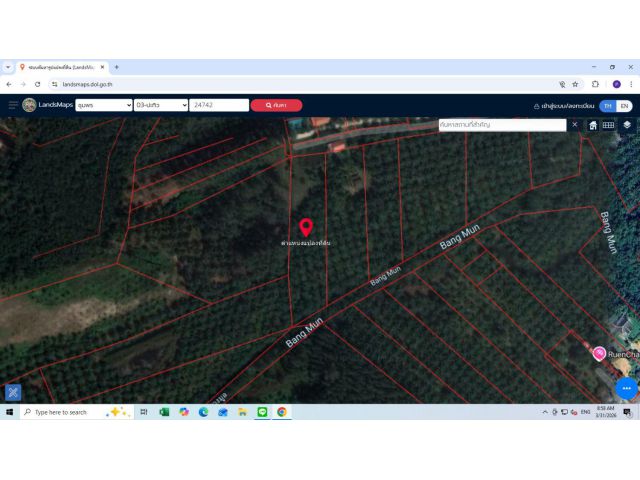Screen dimensions: 640x480
Task: Open the measurement tool at bottom left
Action: click(x=13, y=393)
